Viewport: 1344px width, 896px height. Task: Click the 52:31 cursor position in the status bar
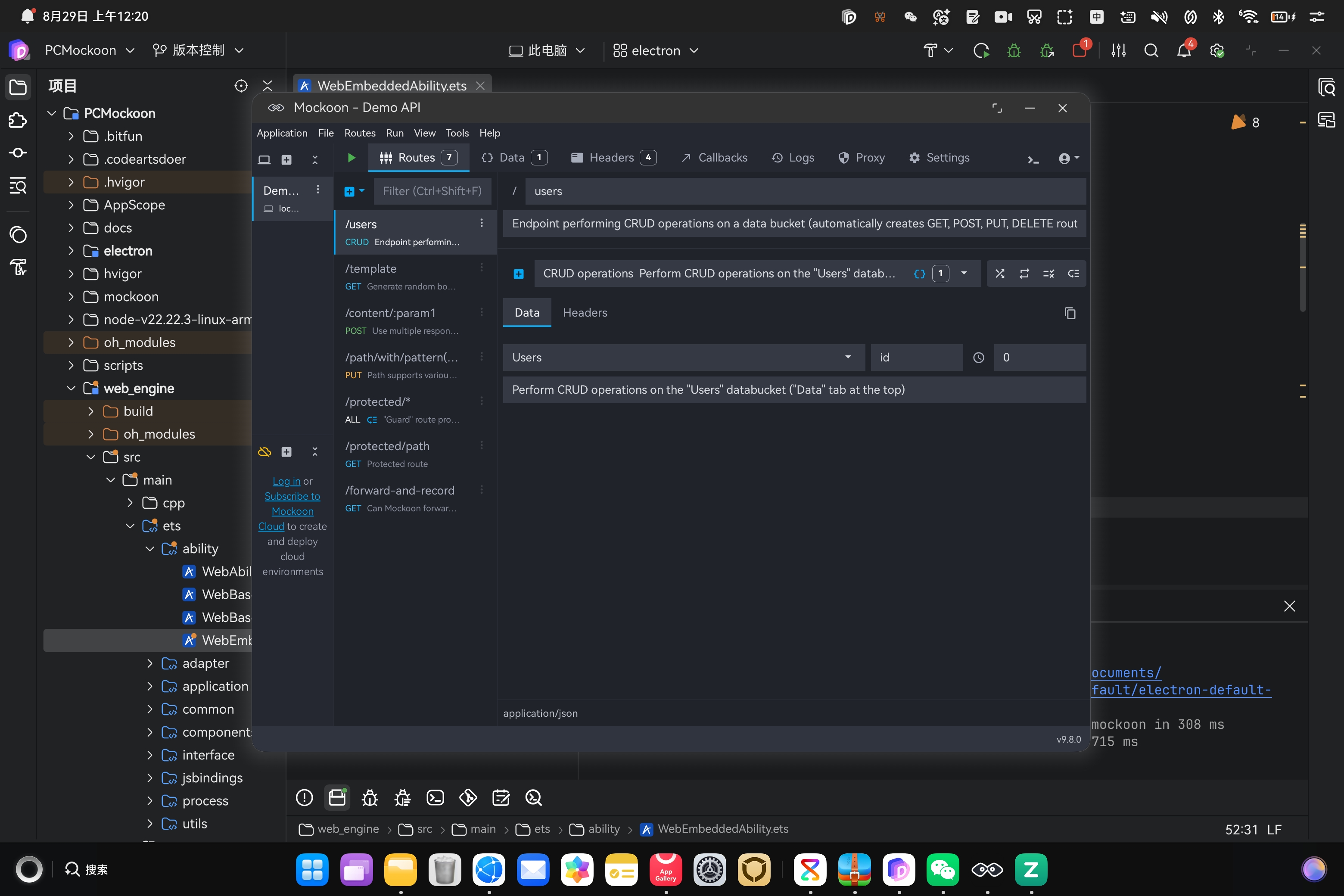pos(1241,829)
